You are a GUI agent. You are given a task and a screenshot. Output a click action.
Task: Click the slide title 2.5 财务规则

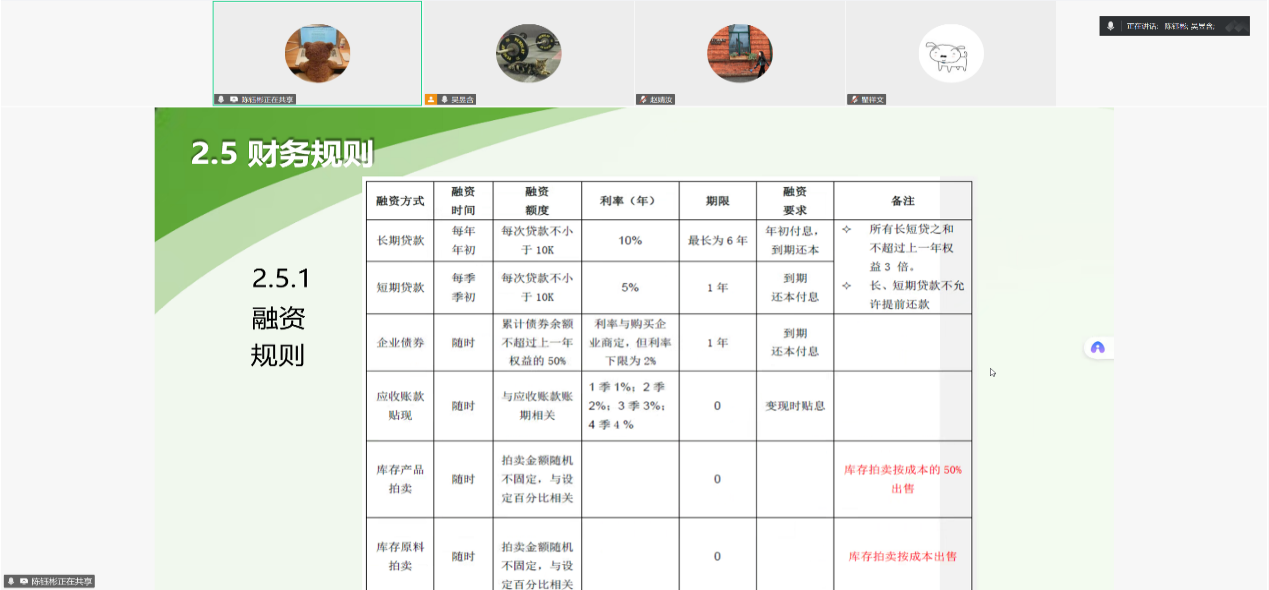click(x=282, y=155)
